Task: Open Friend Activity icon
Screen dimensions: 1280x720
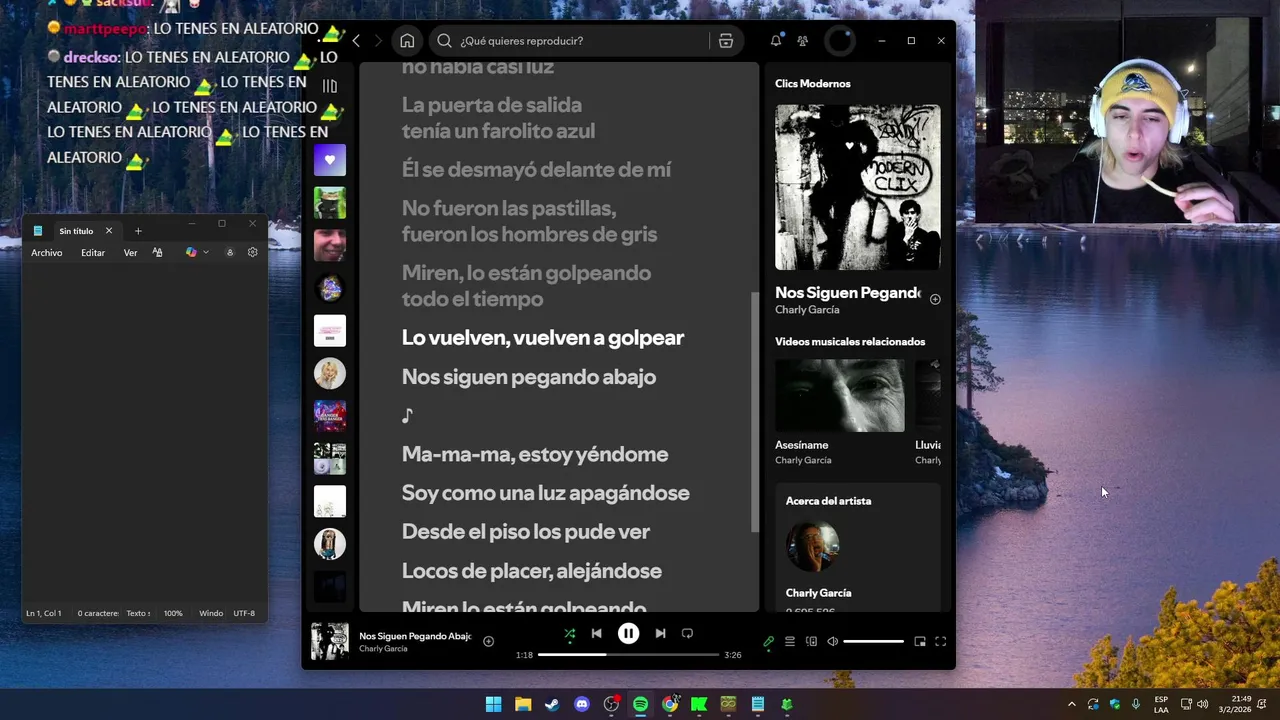Action: 802,41
